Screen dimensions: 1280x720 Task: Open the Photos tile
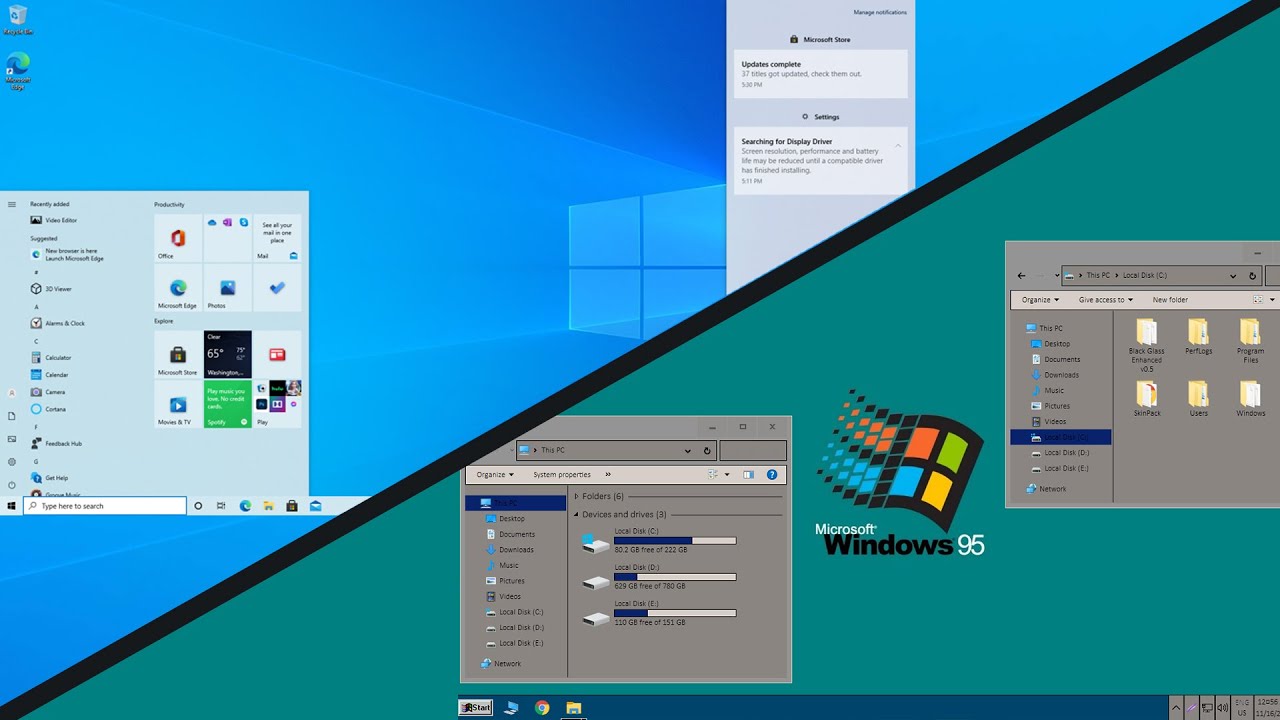pyautogui.click(x=227, y=288)
